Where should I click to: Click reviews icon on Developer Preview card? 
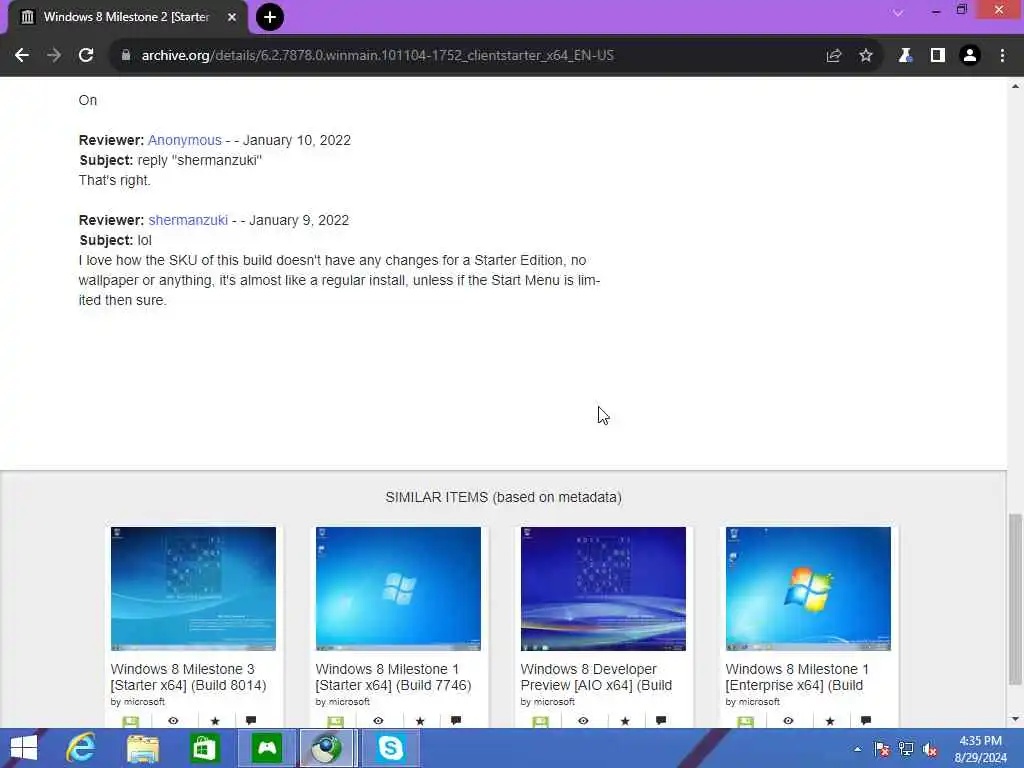coord(661,720)
